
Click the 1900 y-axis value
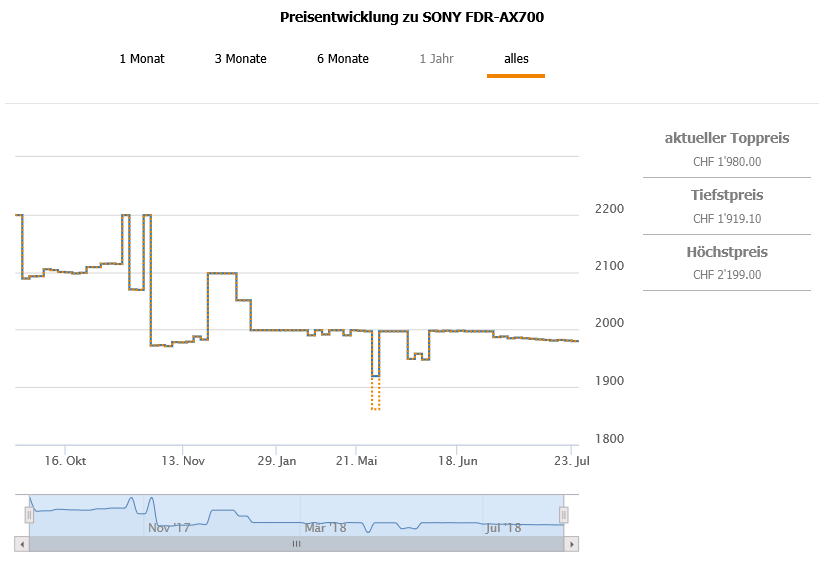point(610,381)
